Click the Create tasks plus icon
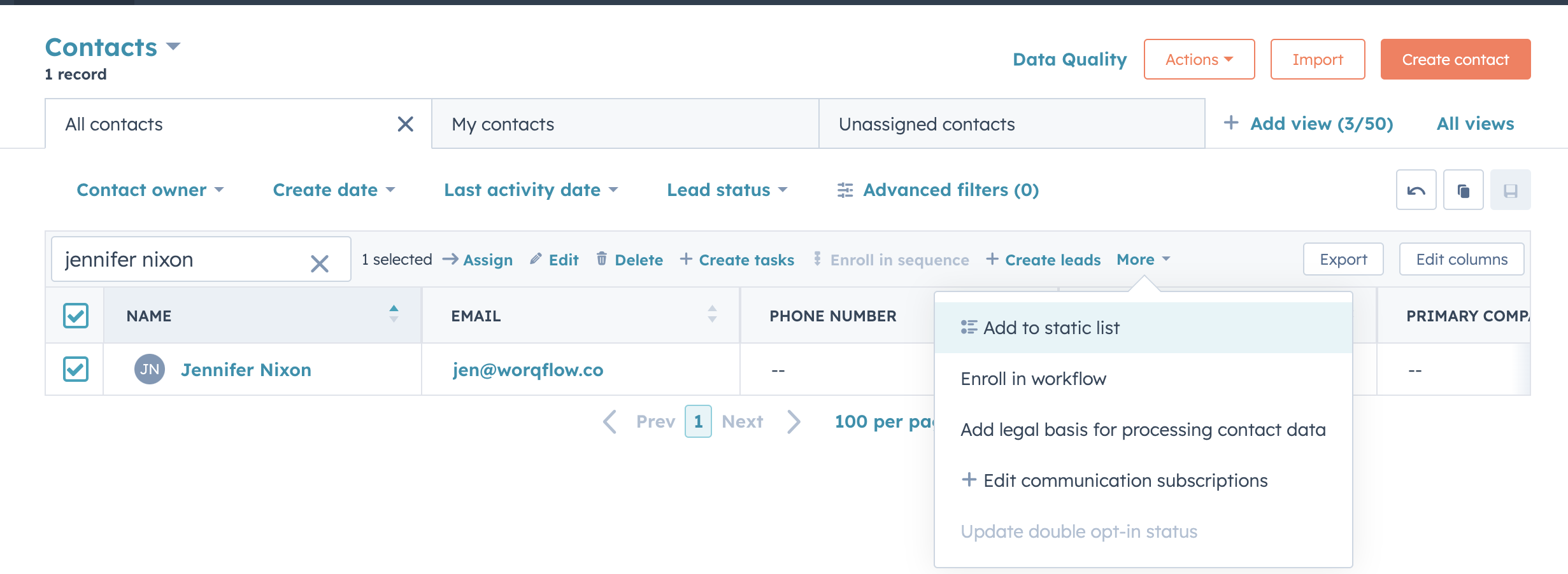The image size is (1568, 574). (687, 259)
